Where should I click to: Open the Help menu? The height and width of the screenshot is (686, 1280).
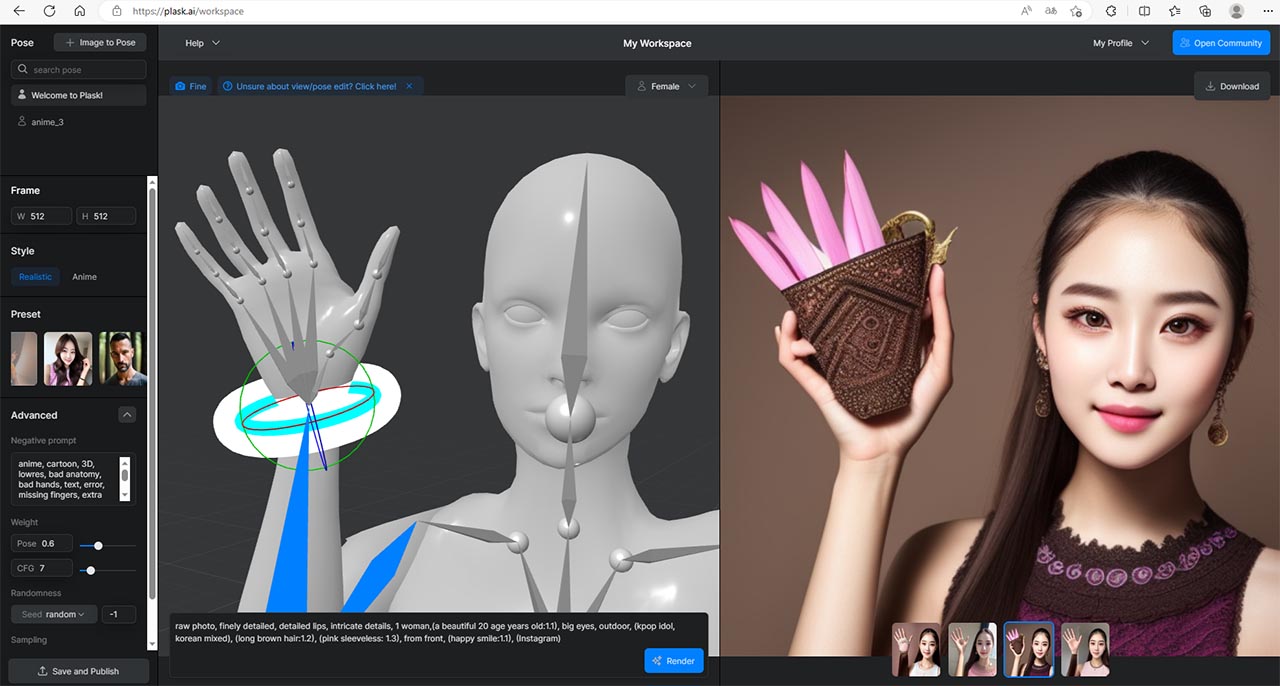pos(202,43)
